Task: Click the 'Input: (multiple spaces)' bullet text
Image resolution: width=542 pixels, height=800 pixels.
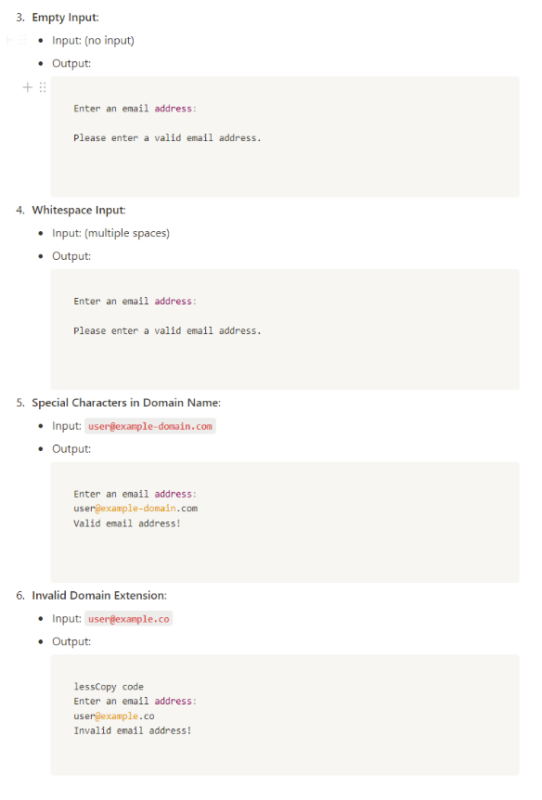Action: coord(111,233)
